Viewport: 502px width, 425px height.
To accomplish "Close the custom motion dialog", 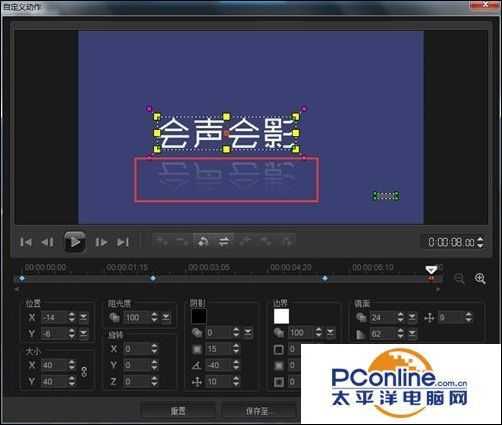I will tap(485, 4).
